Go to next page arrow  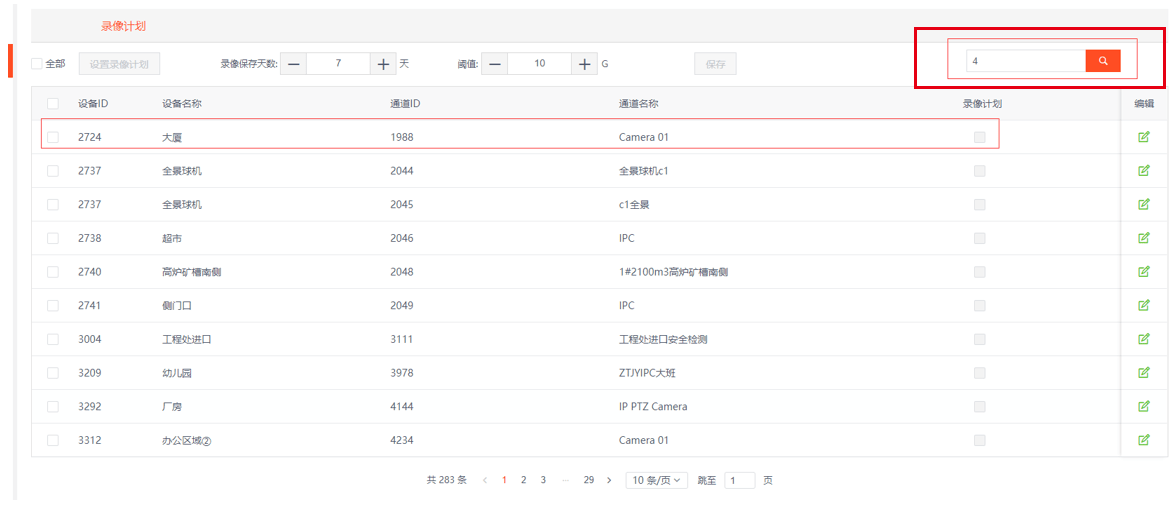pos(609,480)
